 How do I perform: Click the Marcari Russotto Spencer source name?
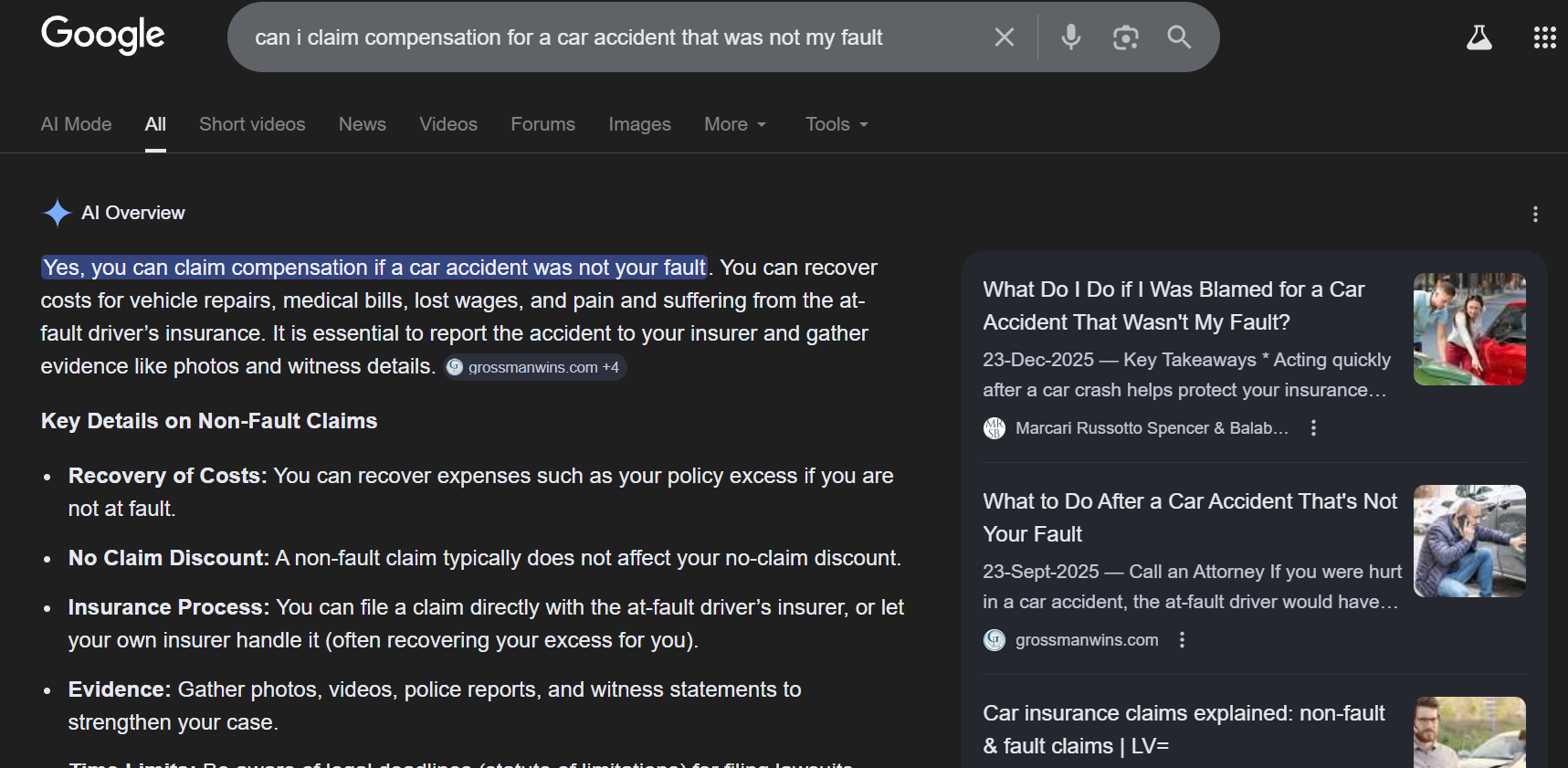[x=1152, y=427]
